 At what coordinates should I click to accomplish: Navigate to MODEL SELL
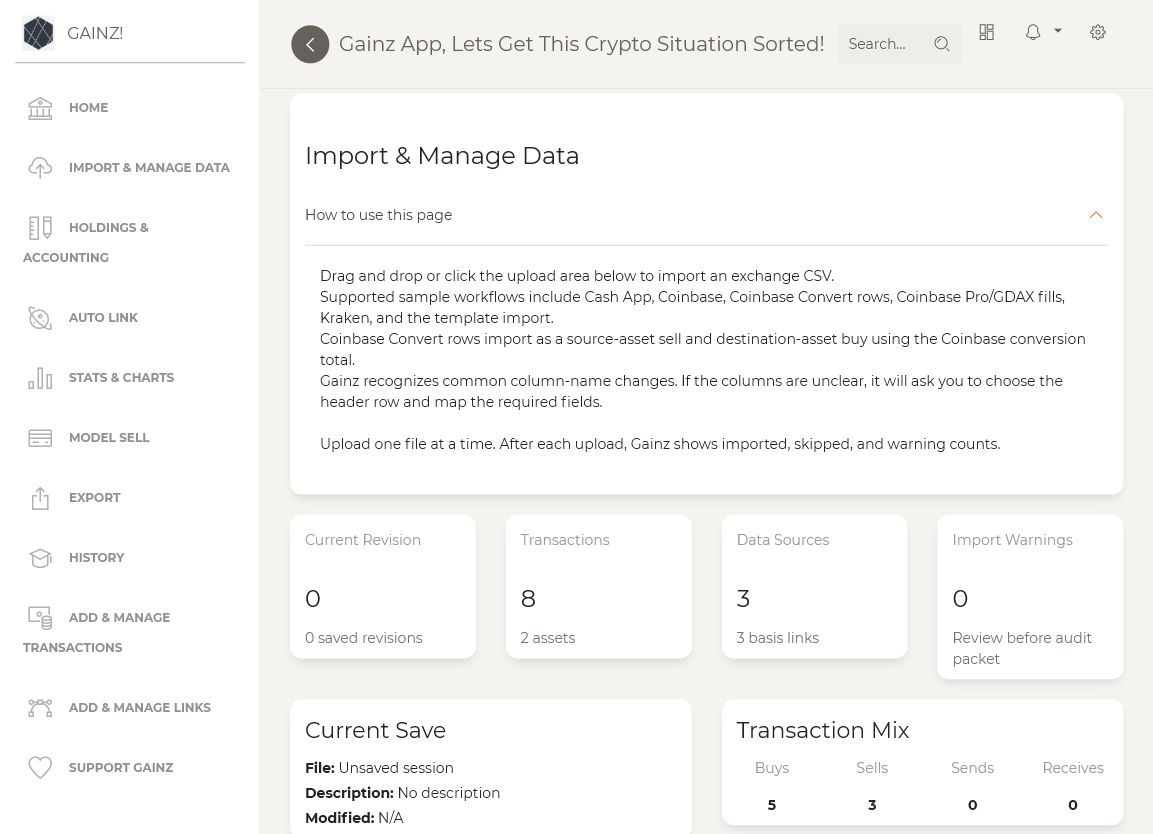click(x=109, y=438)
